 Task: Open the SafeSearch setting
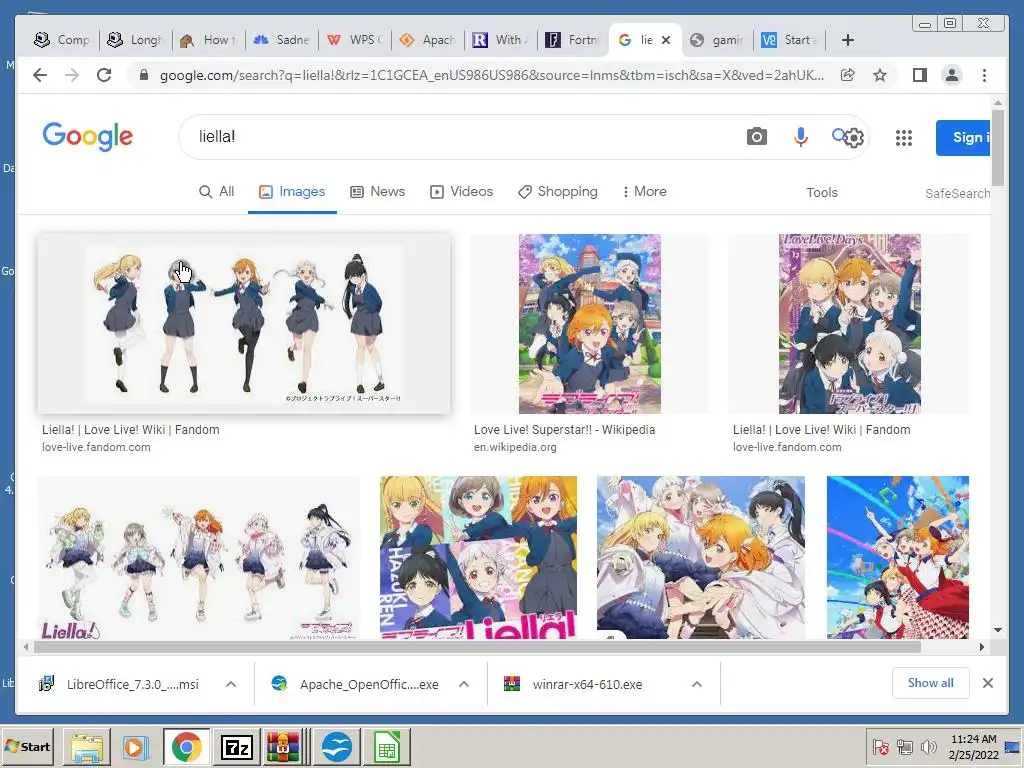click(x=957, y=193)
